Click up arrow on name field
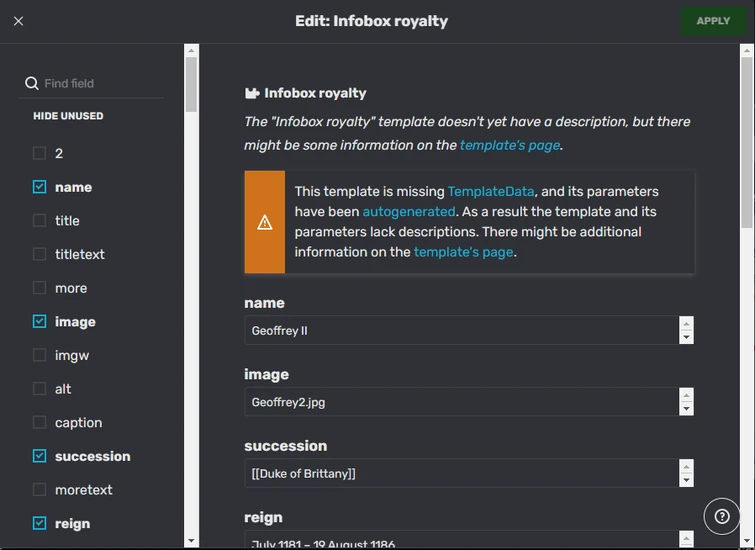This screenshot has height=550, width=755. point(686,324)
